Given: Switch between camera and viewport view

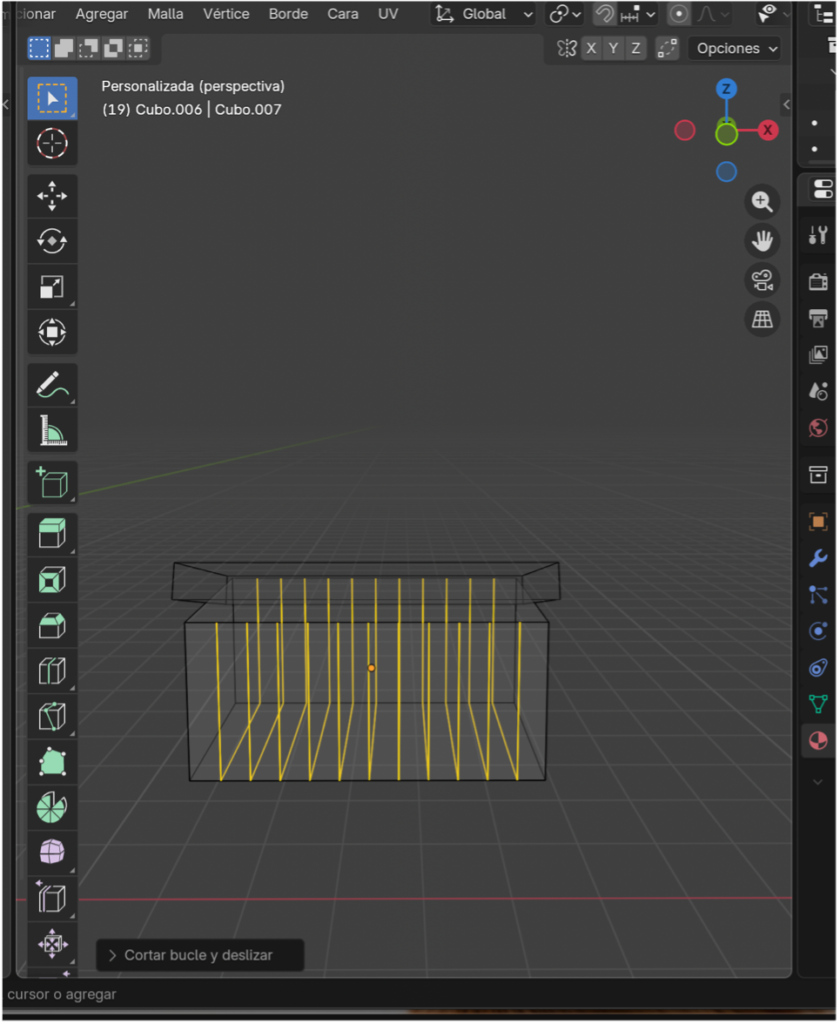Looking at the screenshot, I should tap(762, 280).
